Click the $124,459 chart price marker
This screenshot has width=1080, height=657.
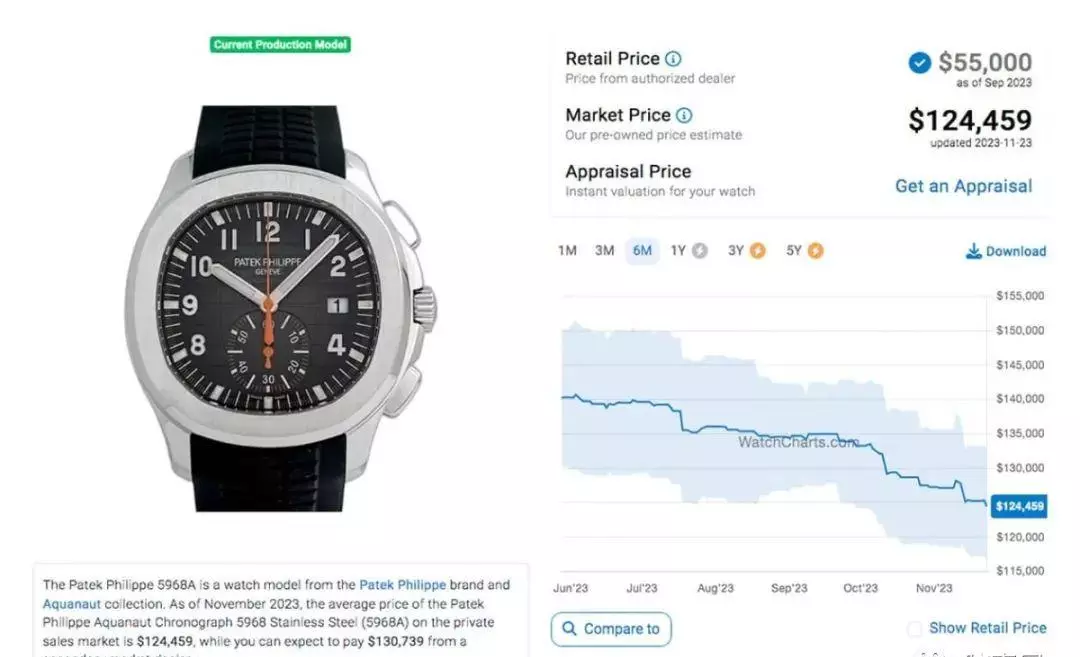[x=1019, y=506]
